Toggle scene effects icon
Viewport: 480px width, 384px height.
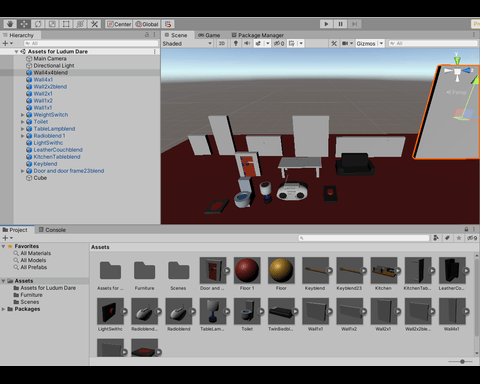point(258,43)
